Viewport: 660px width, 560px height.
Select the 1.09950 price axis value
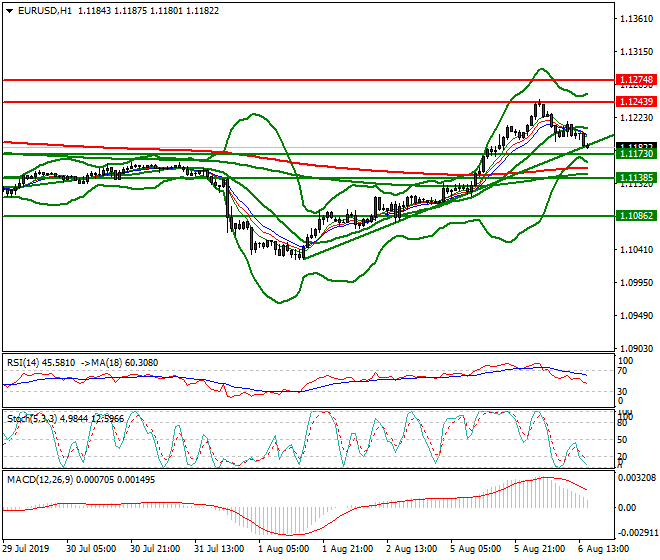[636, 282]
